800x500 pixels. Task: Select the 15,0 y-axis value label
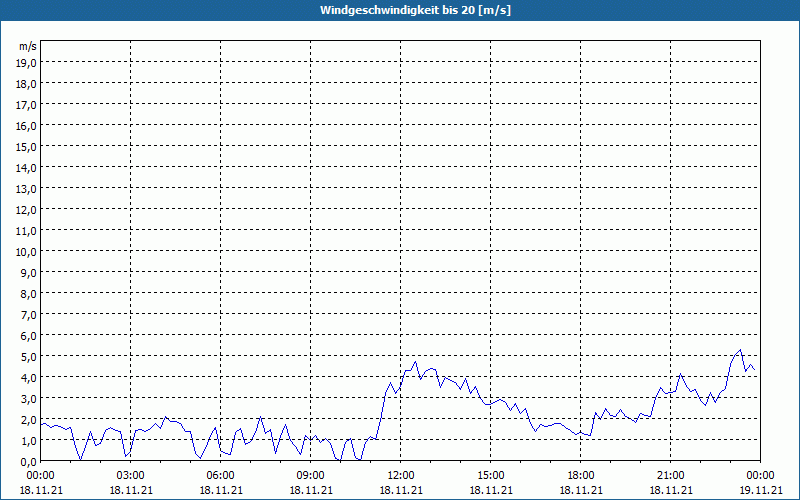[27, 146]
